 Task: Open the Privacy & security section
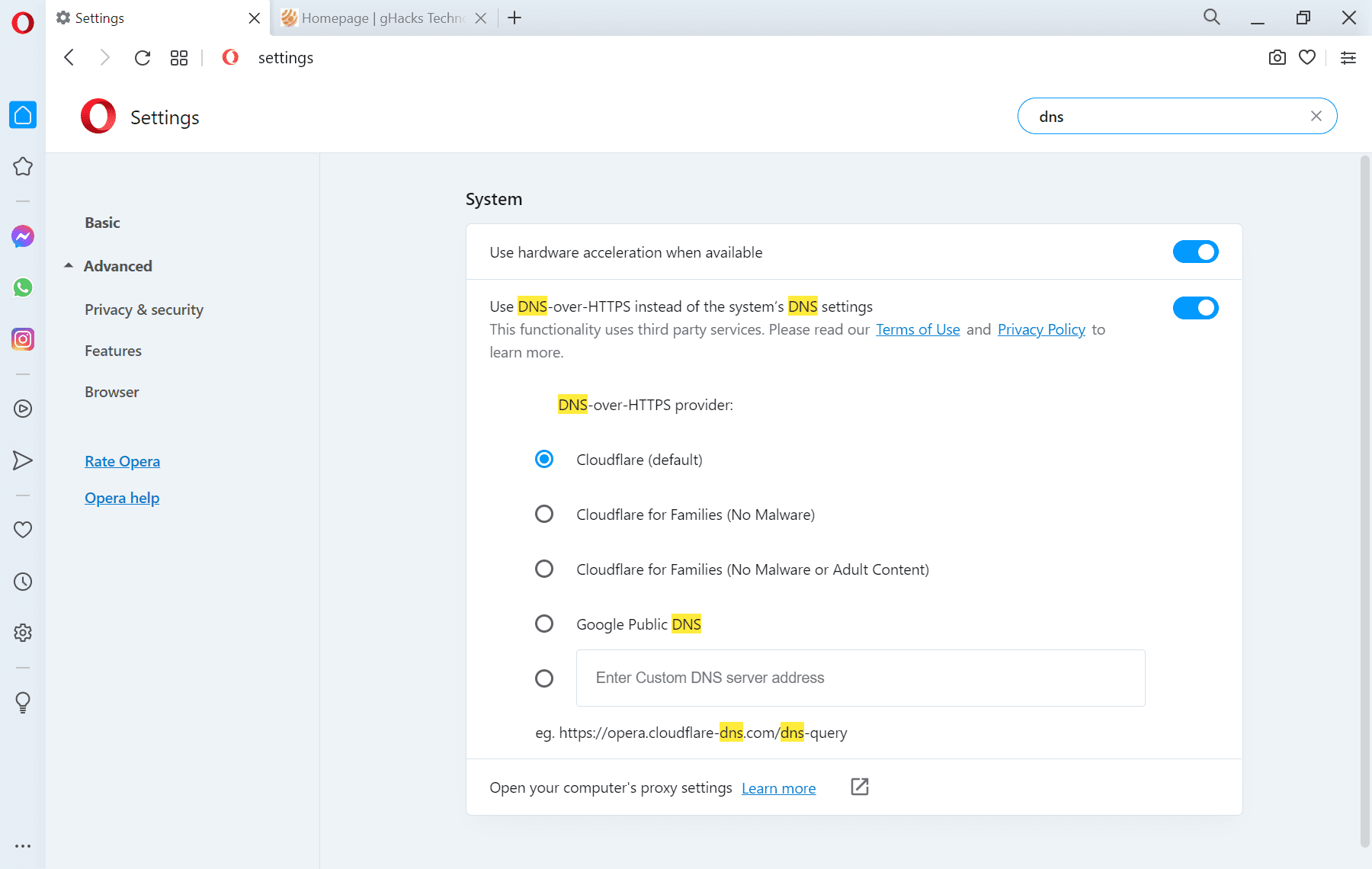(x=143, y=309)
